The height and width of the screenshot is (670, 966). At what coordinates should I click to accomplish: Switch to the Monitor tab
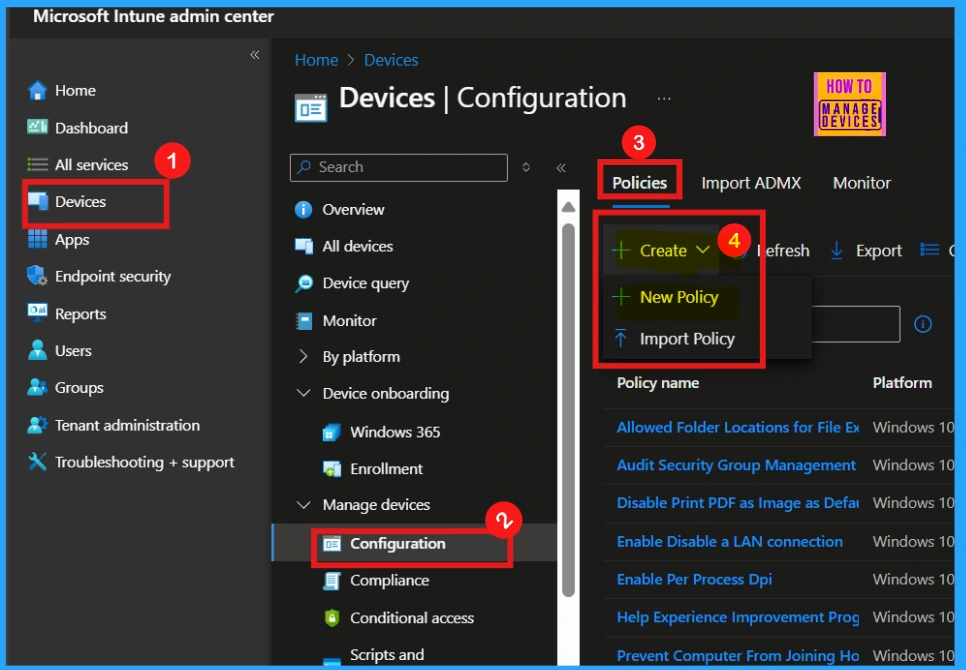pyautogui.click(x=861, y=183)
